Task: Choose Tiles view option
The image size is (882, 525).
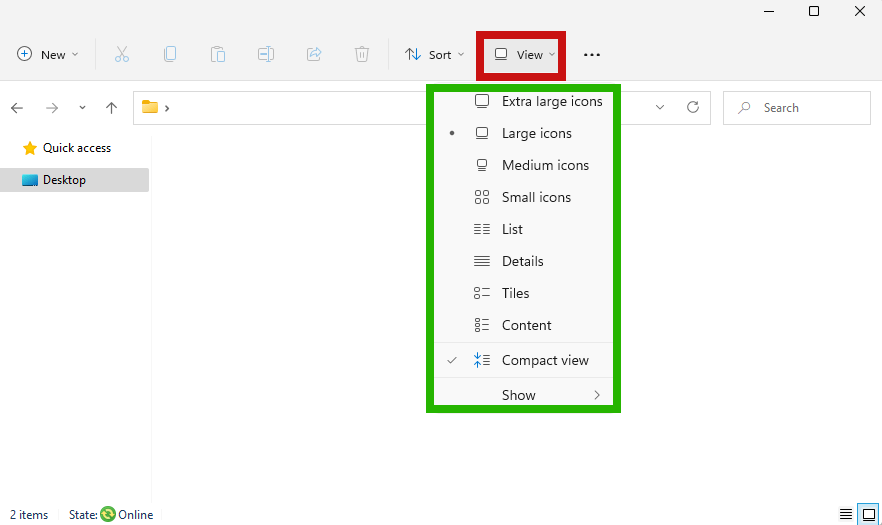Action: (524, 294)
